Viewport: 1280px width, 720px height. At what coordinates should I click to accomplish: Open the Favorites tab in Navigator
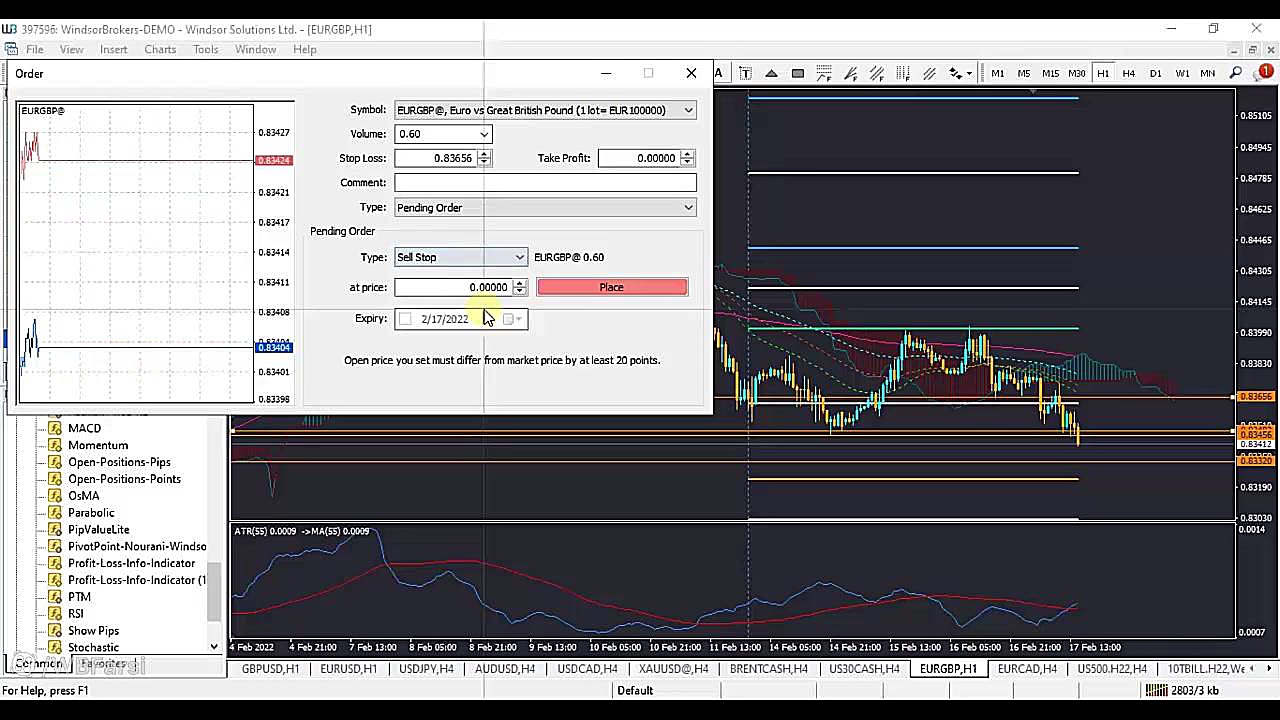(103, 664)
